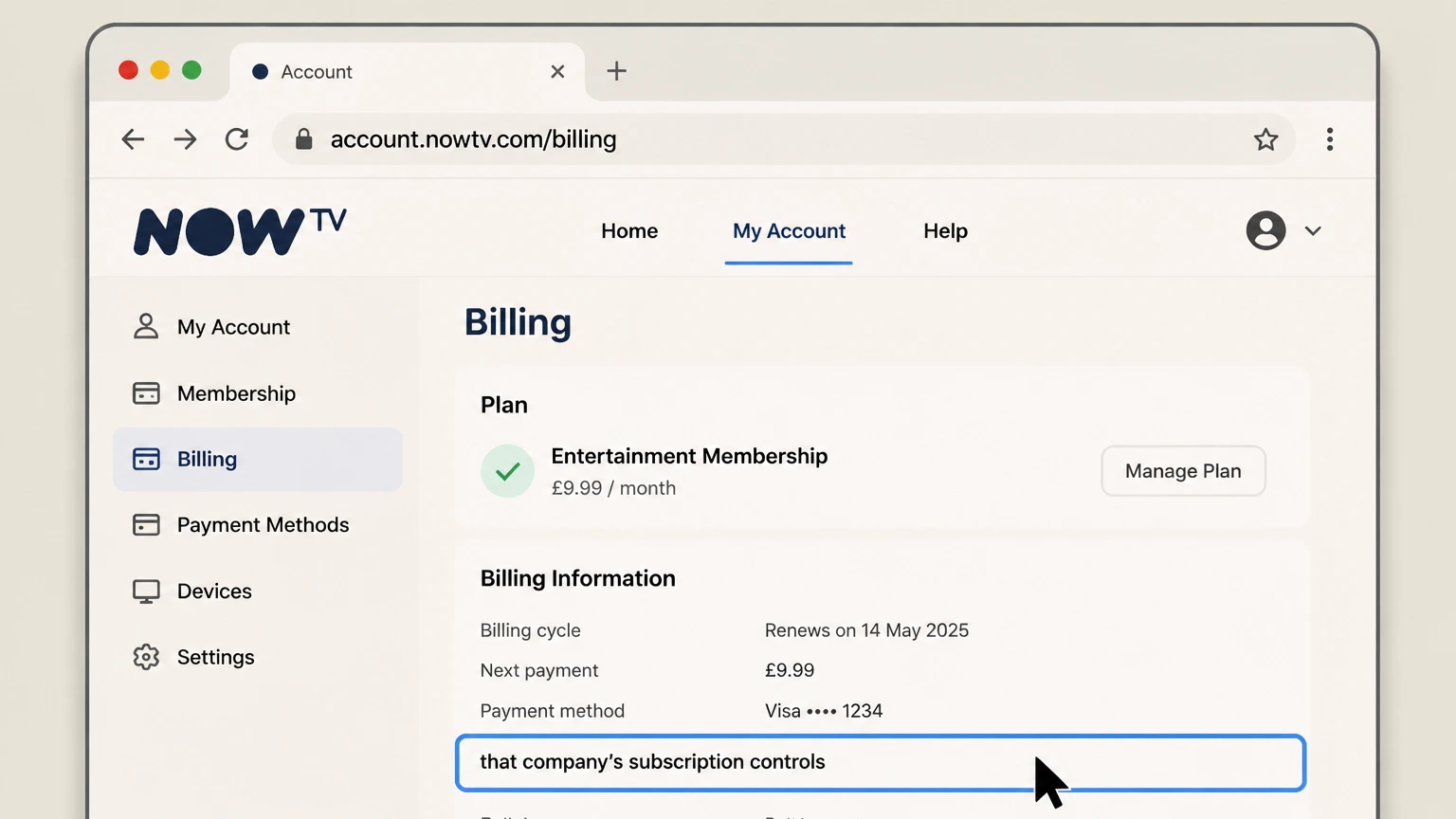This screenshot has height=819, width=1456.
Task: Select My Account in the top navigation
Action: tap(789, 231)
